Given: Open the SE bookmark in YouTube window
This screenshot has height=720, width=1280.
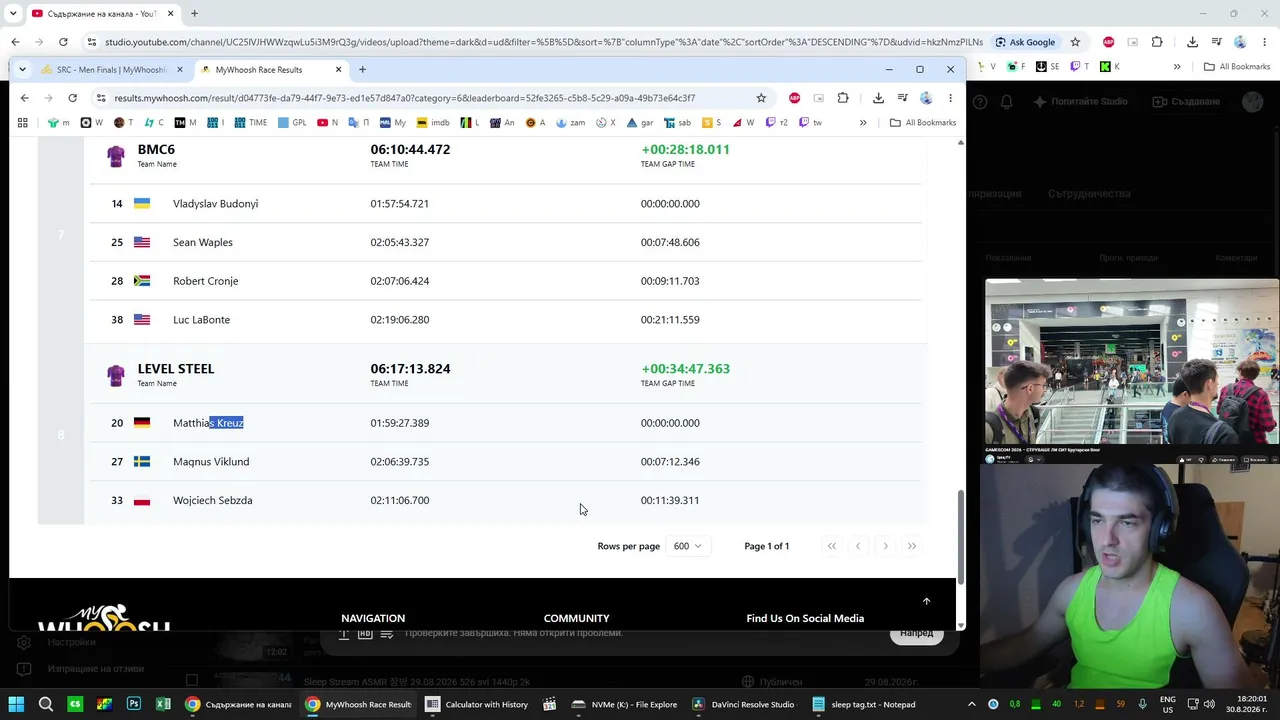Looking at the screenshot, I should 1047,67.
